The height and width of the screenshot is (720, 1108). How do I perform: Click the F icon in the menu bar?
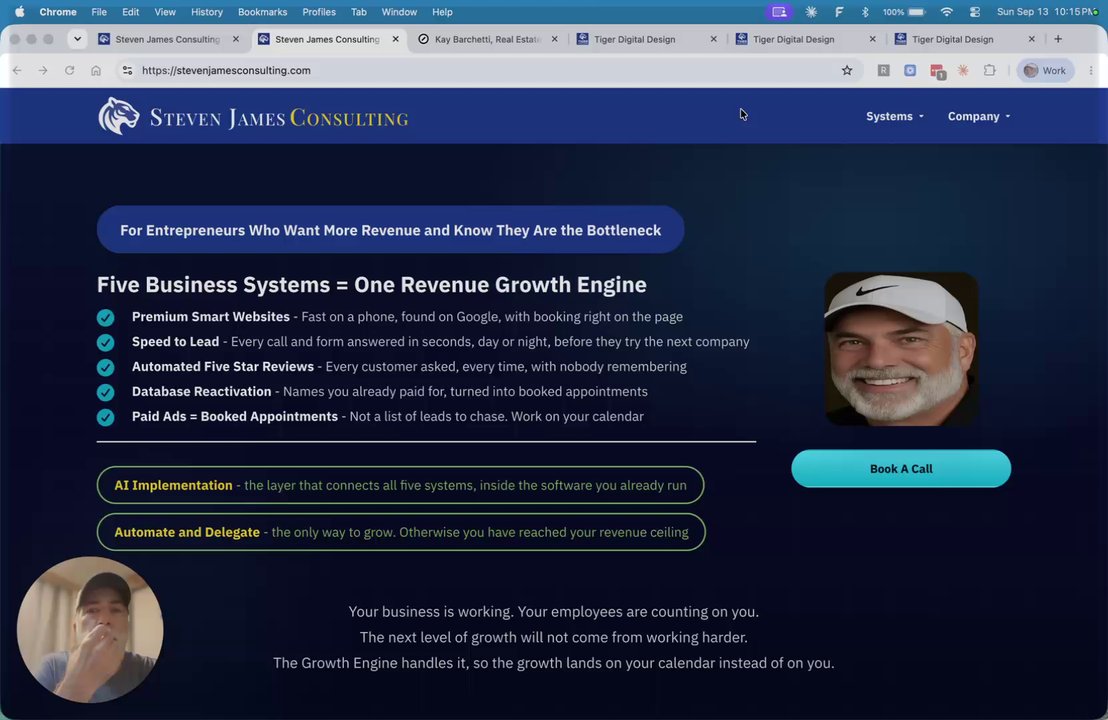coord(839,12)
